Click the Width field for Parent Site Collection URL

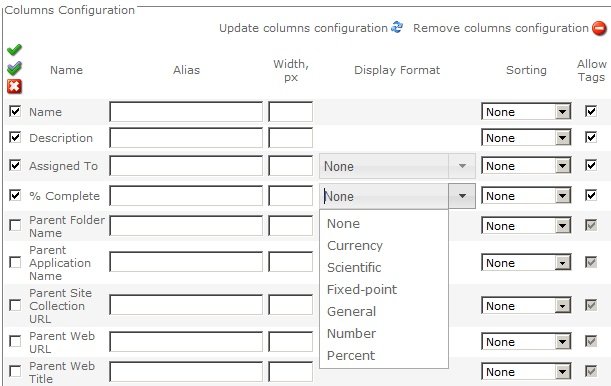pyautogui.click(x=290, y=305)
